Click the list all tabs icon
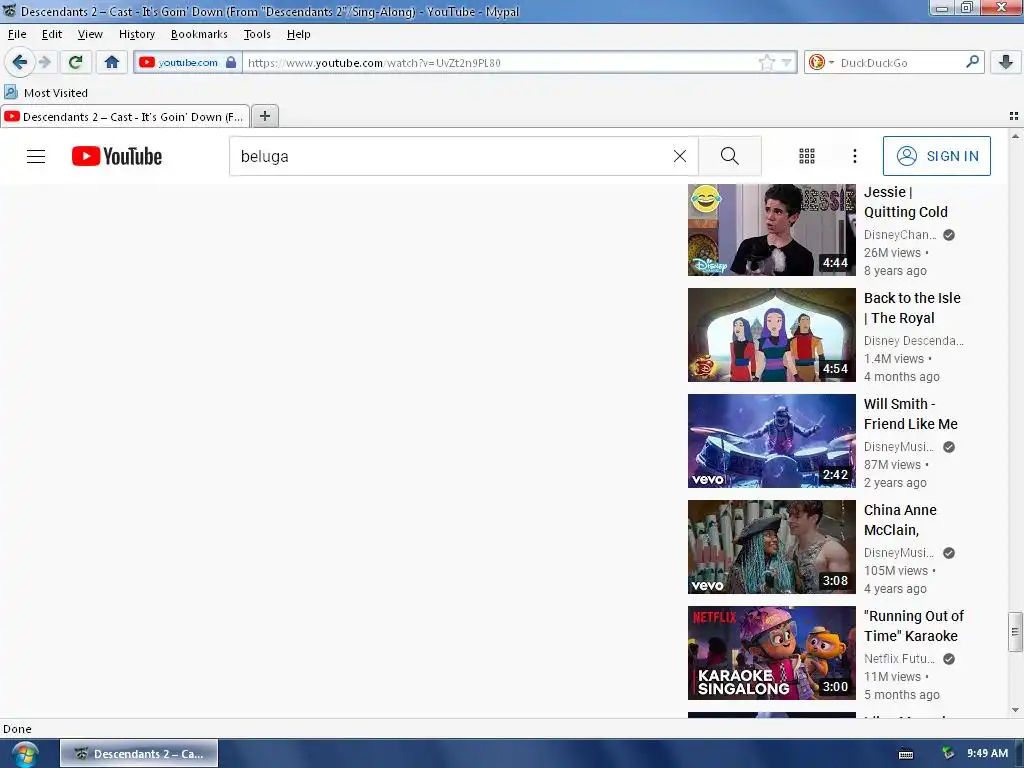 [x=1014, y=116]
